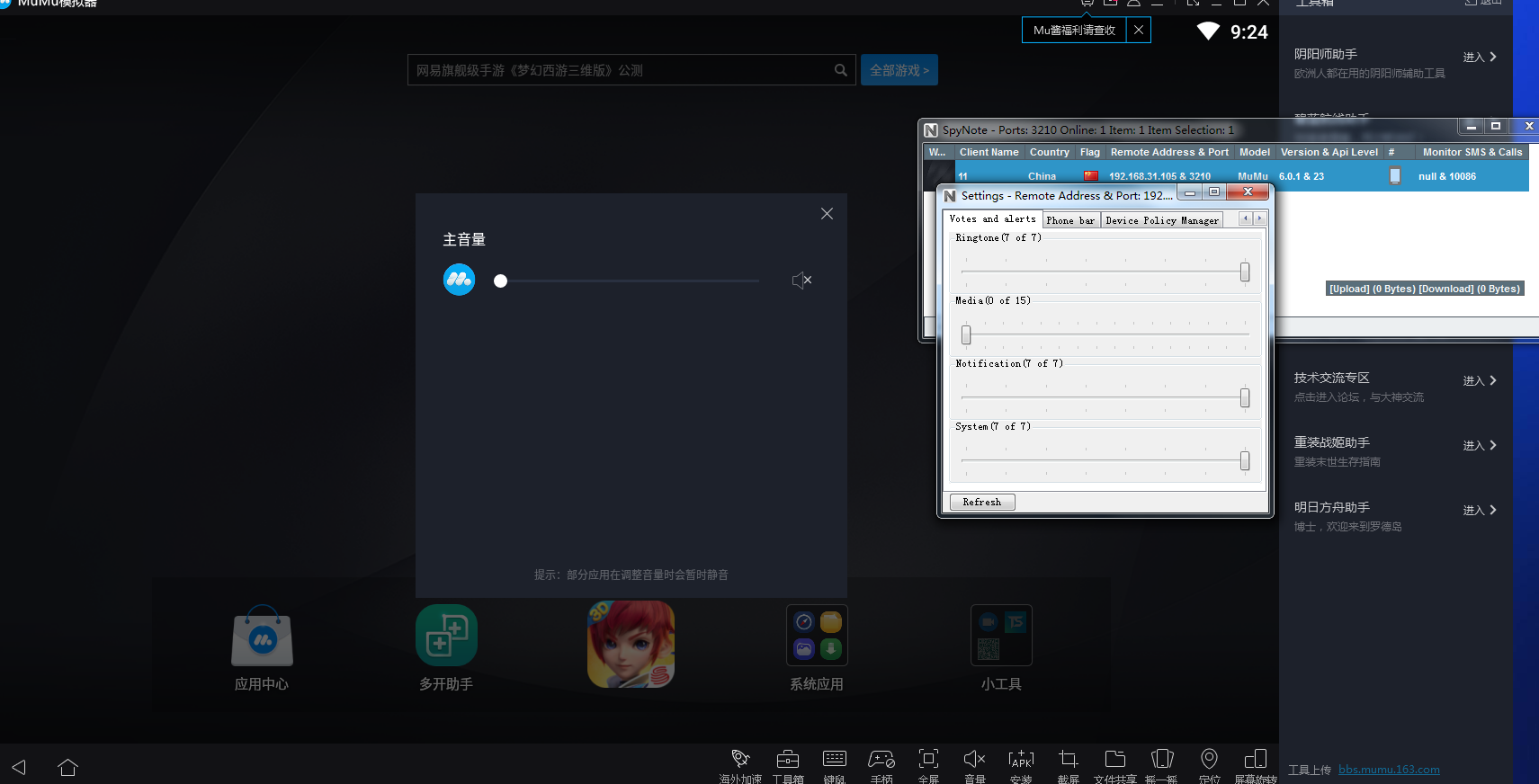Tap the Android home button
Screen dimensions: 1539x784
click(67, 767)
